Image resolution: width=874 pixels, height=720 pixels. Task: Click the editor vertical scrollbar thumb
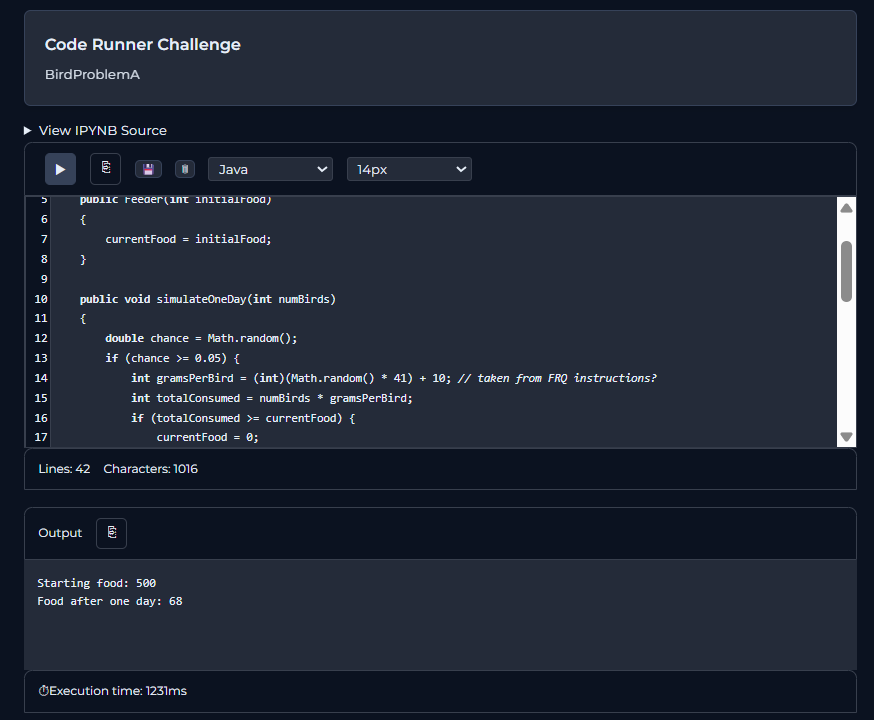point(846,270)
